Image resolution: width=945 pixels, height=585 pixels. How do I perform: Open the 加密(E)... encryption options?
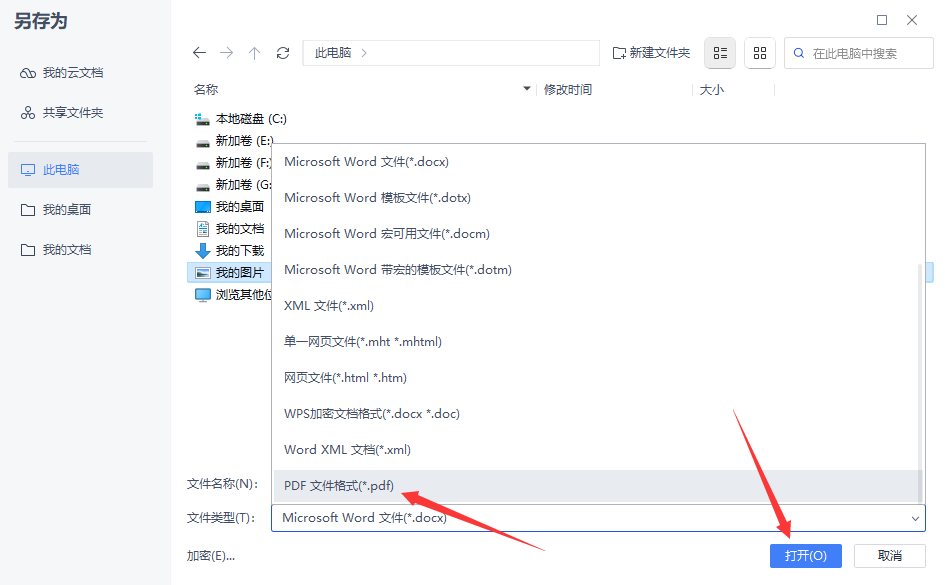point(210,556)
